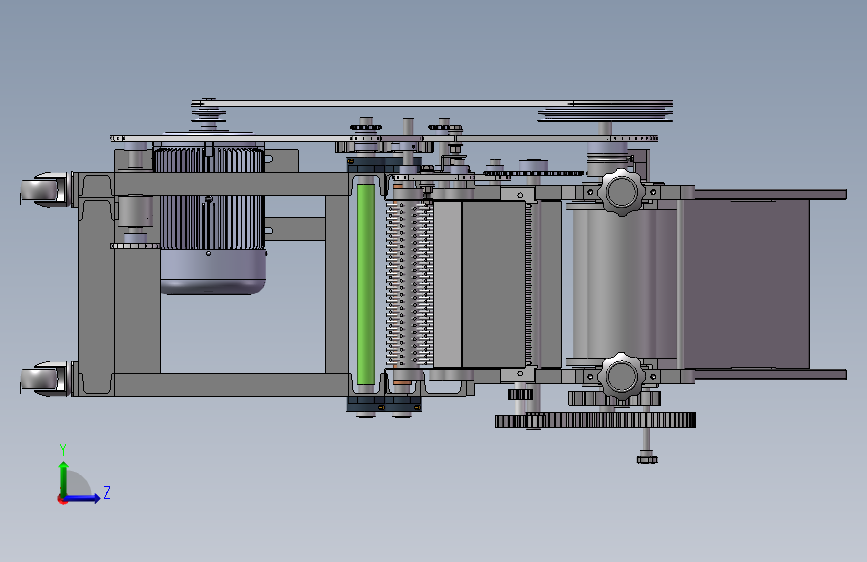Viewport: 867px width, 562px height.
Task: Click the green Y axis arrow of the triad
Action: [64, 478]
